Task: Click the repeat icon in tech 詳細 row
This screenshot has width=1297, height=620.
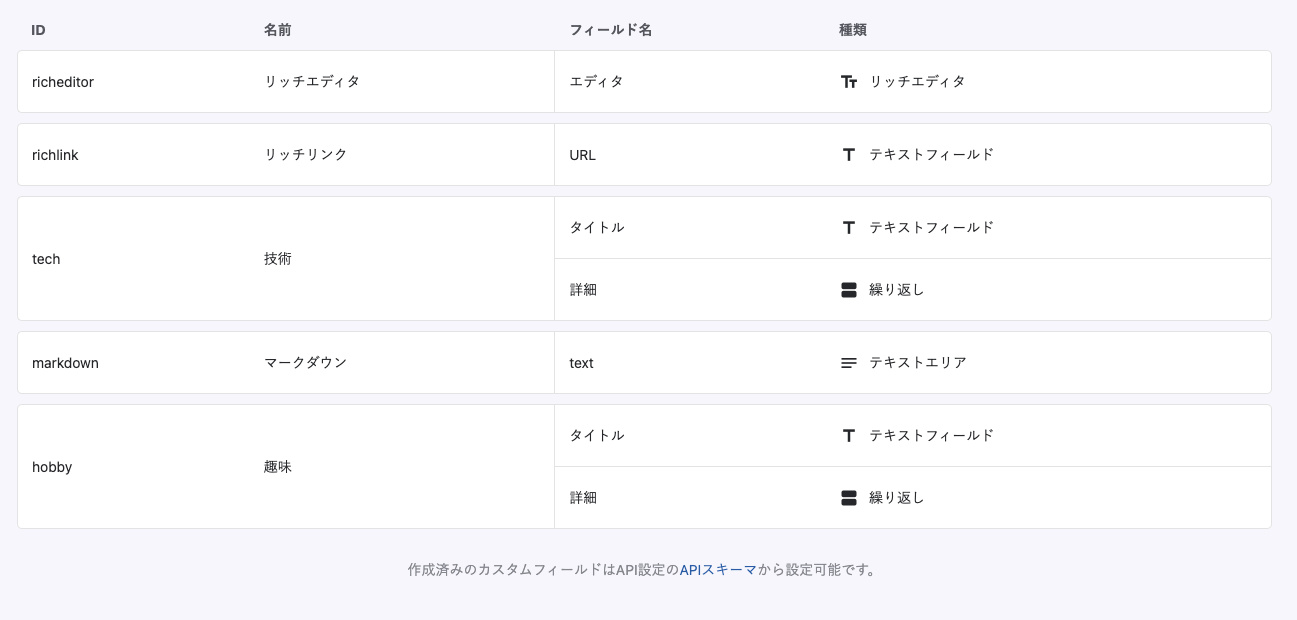Action: pyautogui.click(x=849, y=290)
